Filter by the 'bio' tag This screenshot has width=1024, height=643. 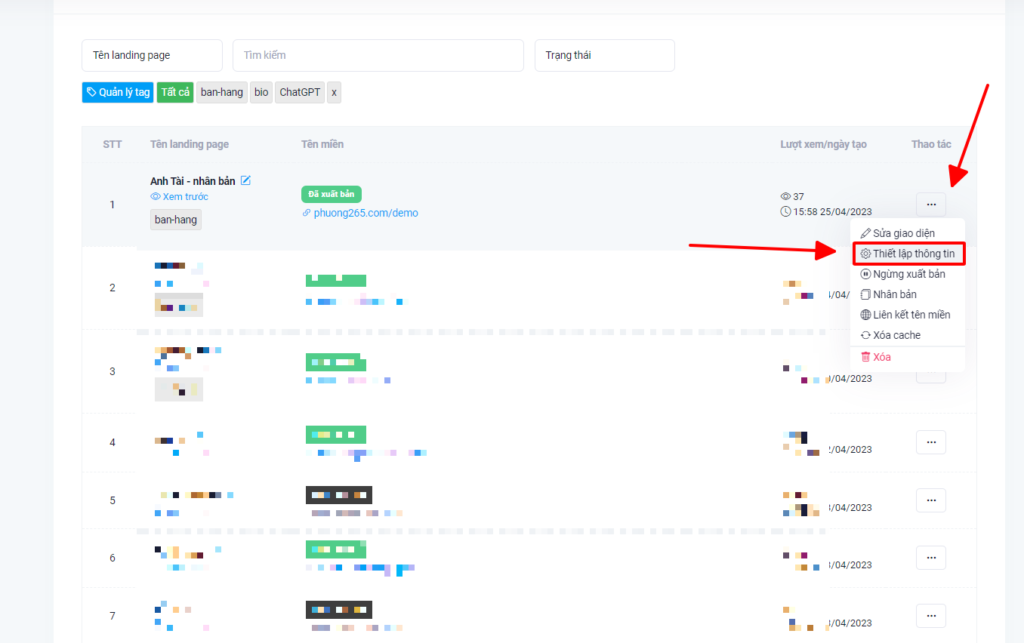click(x=261, y=92)
